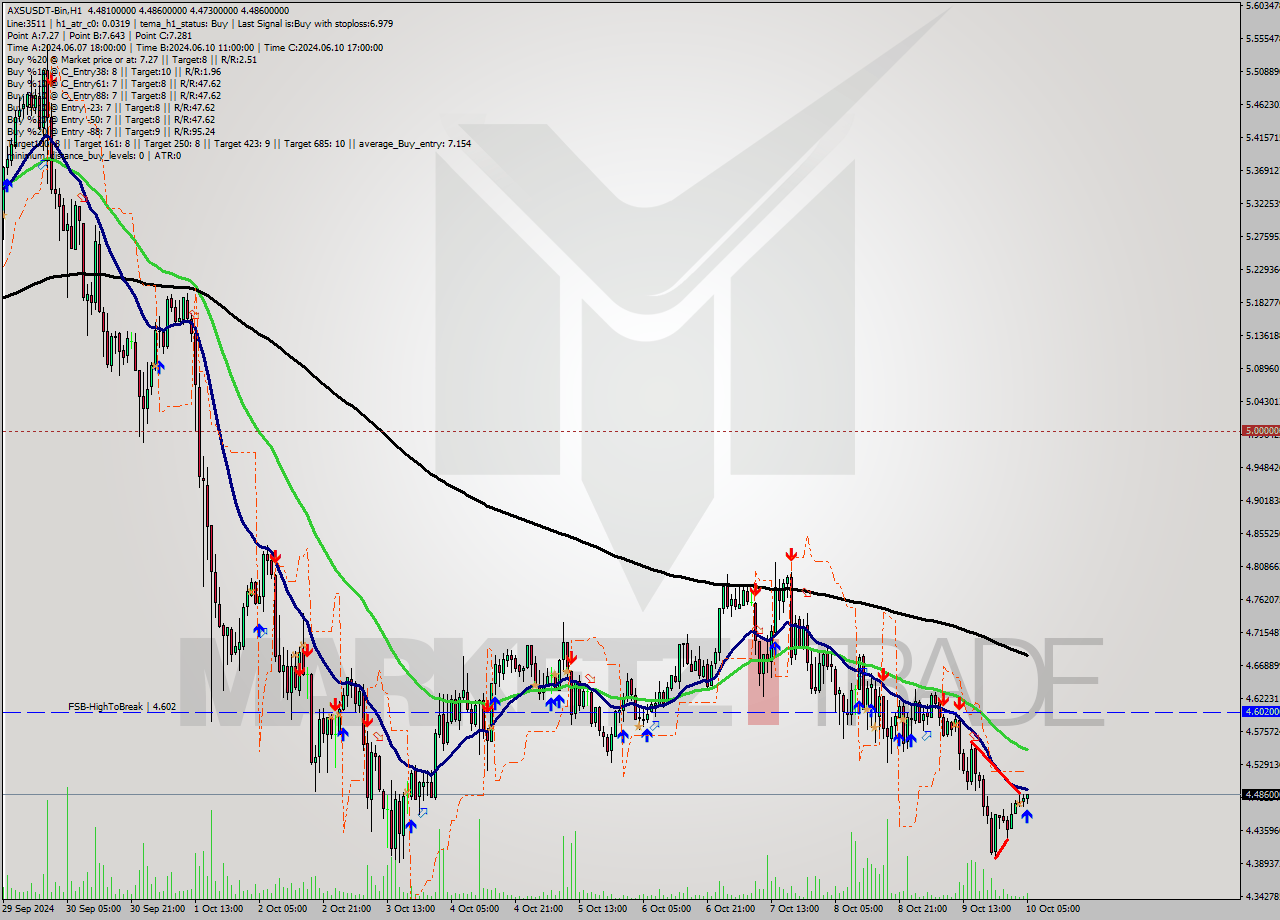Viewport: 1280px width, 920px height.
Task: Click the 'Buy %20 @ Market price or at: 7.27' line
Action: (131, 59)
